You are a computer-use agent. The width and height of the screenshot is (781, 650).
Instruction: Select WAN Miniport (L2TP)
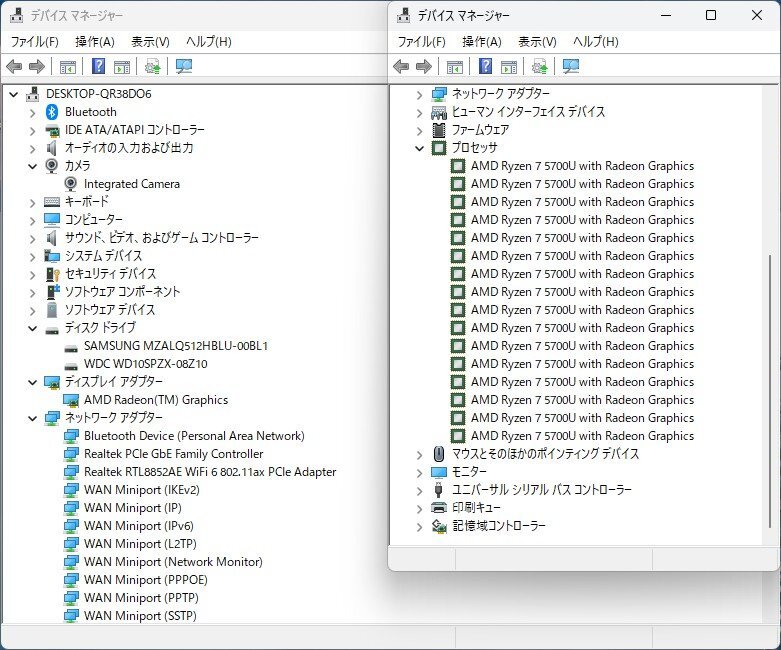pos(140,543)
